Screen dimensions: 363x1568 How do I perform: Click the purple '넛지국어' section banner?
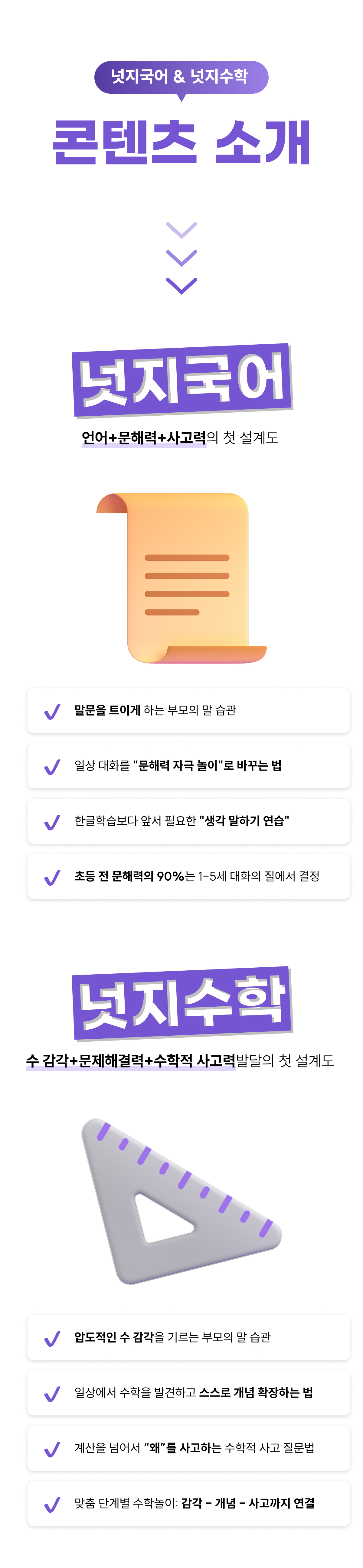click(181, 381)
